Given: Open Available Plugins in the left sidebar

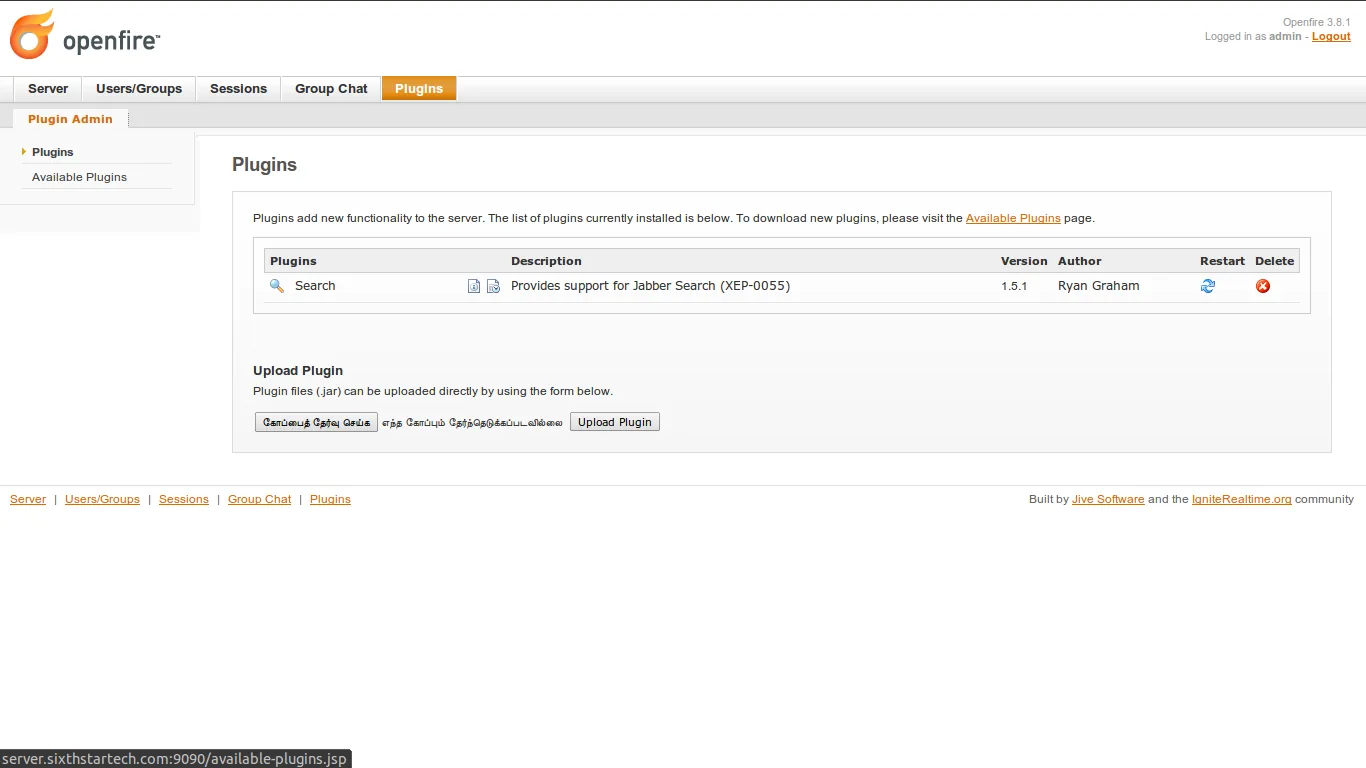Looking at the screenshot, I should [x=79, y=177].
